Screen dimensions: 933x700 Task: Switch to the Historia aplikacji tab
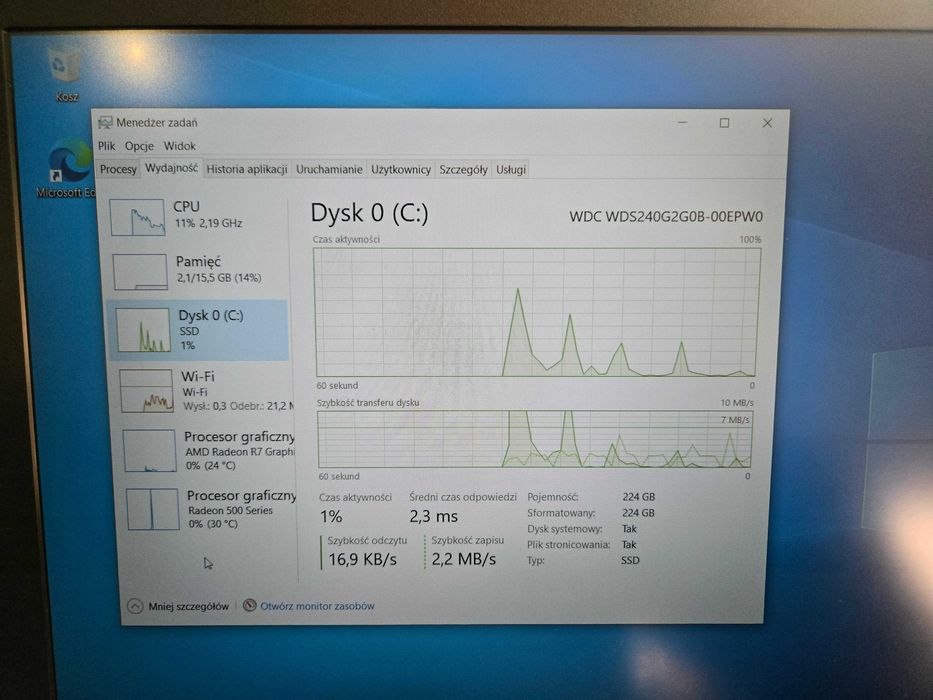tap(247, 170)
